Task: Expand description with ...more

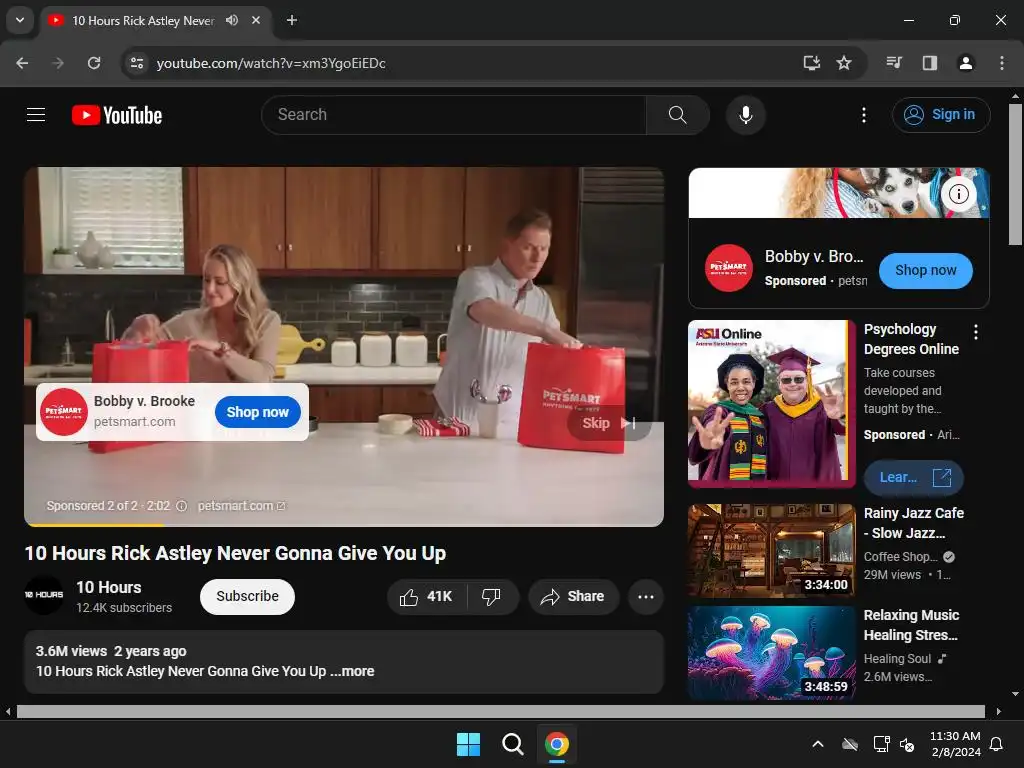Action: point(353,671)
